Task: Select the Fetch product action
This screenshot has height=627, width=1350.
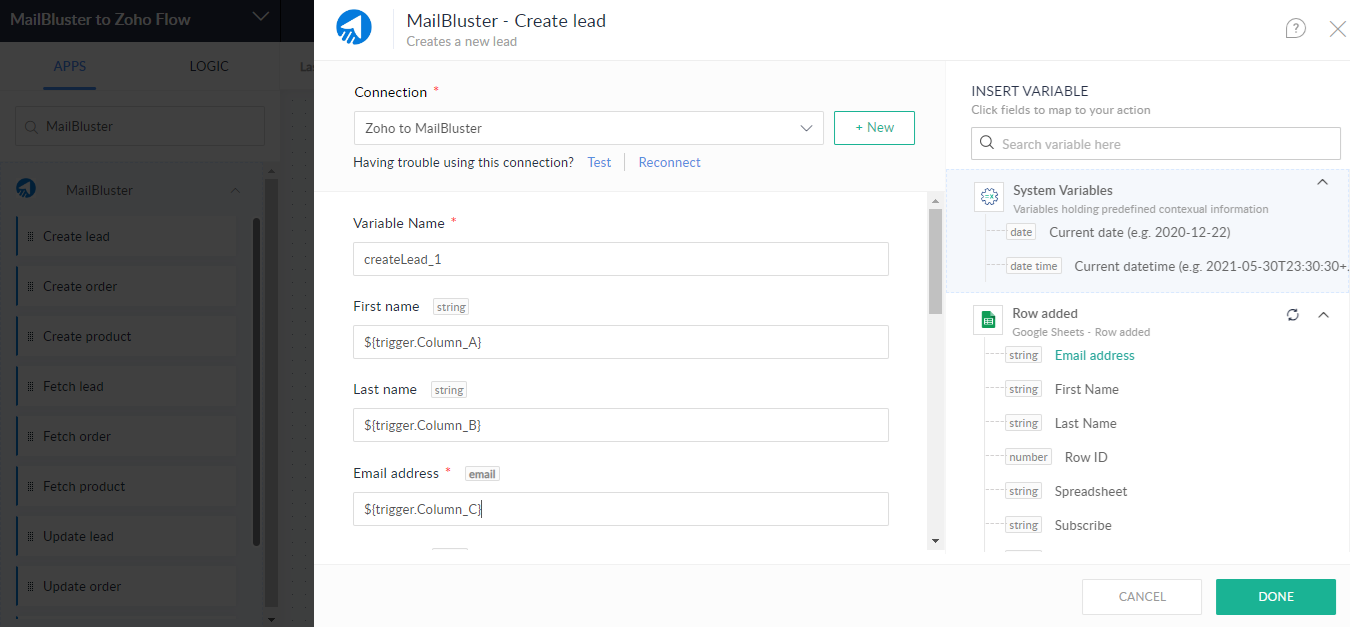Action: 127,487
